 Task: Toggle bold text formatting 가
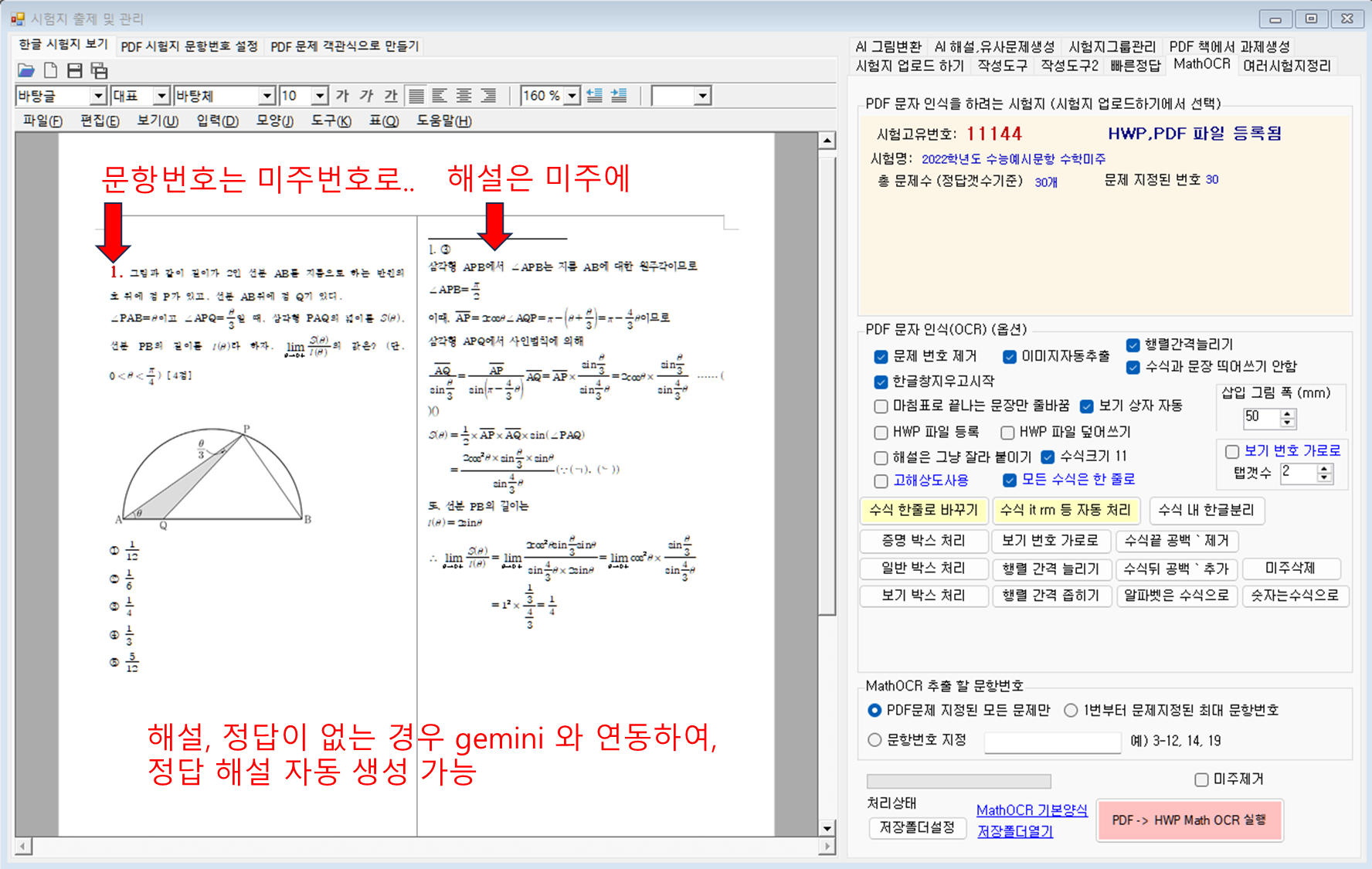pyautogui.click(x=342, y=95)
